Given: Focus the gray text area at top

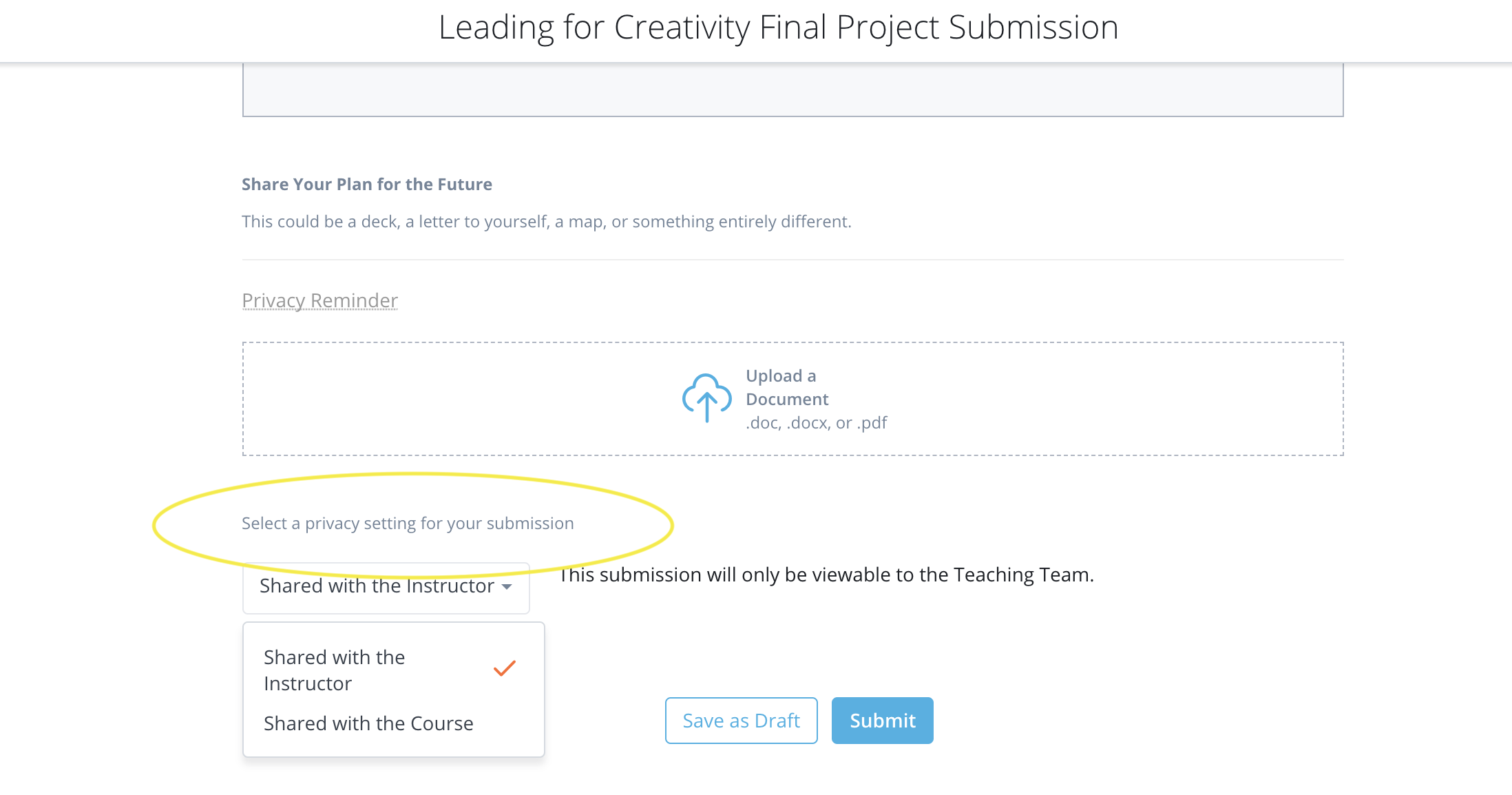Looking at the screenshot, I should click(x=792, y=90).
